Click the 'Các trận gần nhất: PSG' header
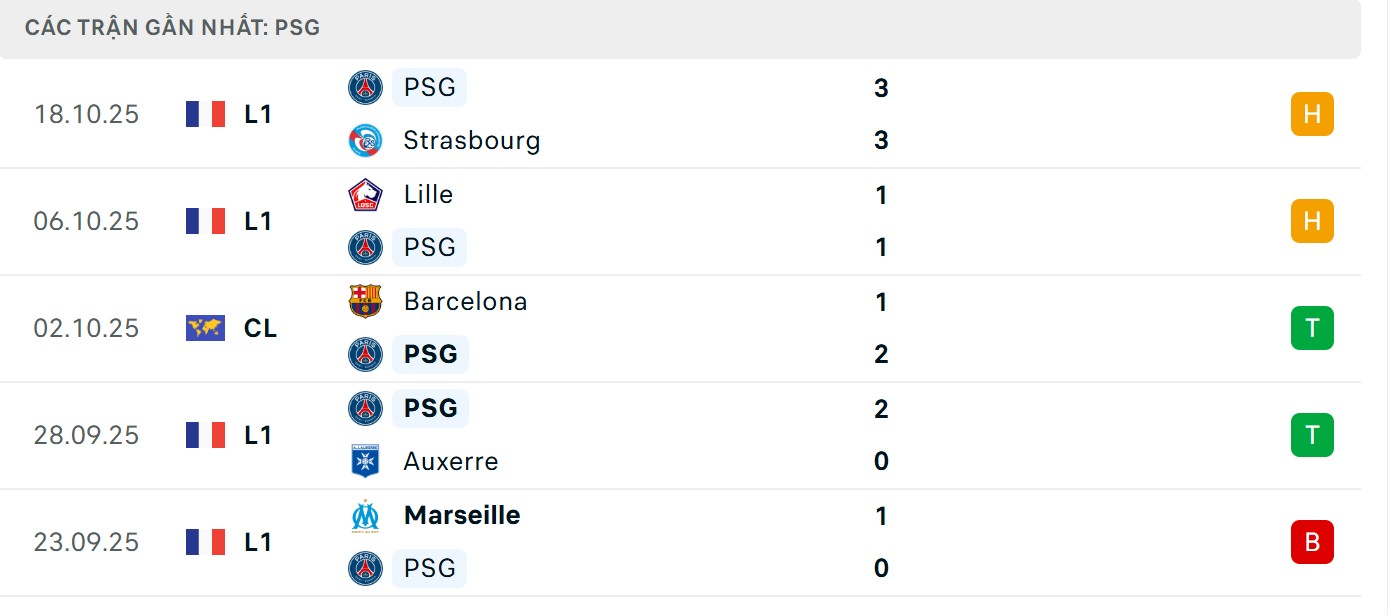 [172, 27]
